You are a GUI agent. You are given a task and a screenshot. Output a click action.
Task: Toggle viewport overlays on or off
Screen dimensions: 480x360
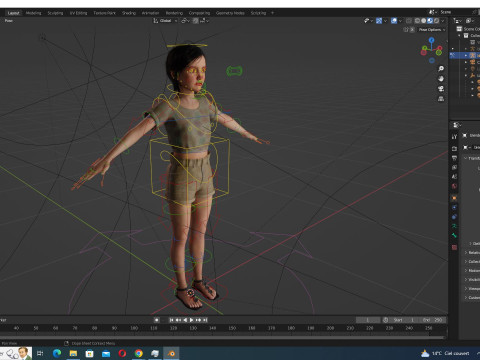tap(394, 21)
